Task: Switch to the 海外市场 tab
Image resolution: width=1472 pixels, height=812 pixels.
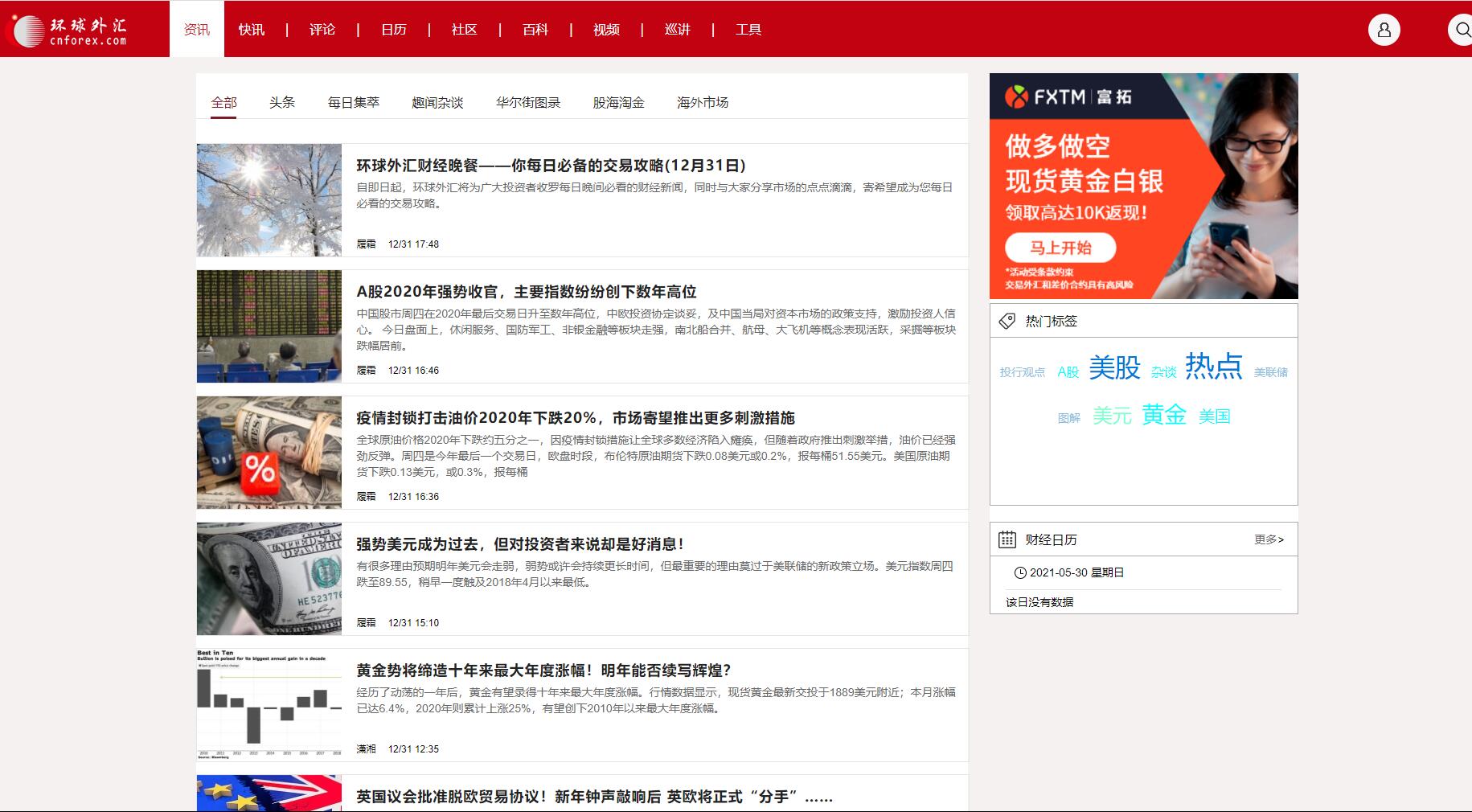Action: pos(703,103)
